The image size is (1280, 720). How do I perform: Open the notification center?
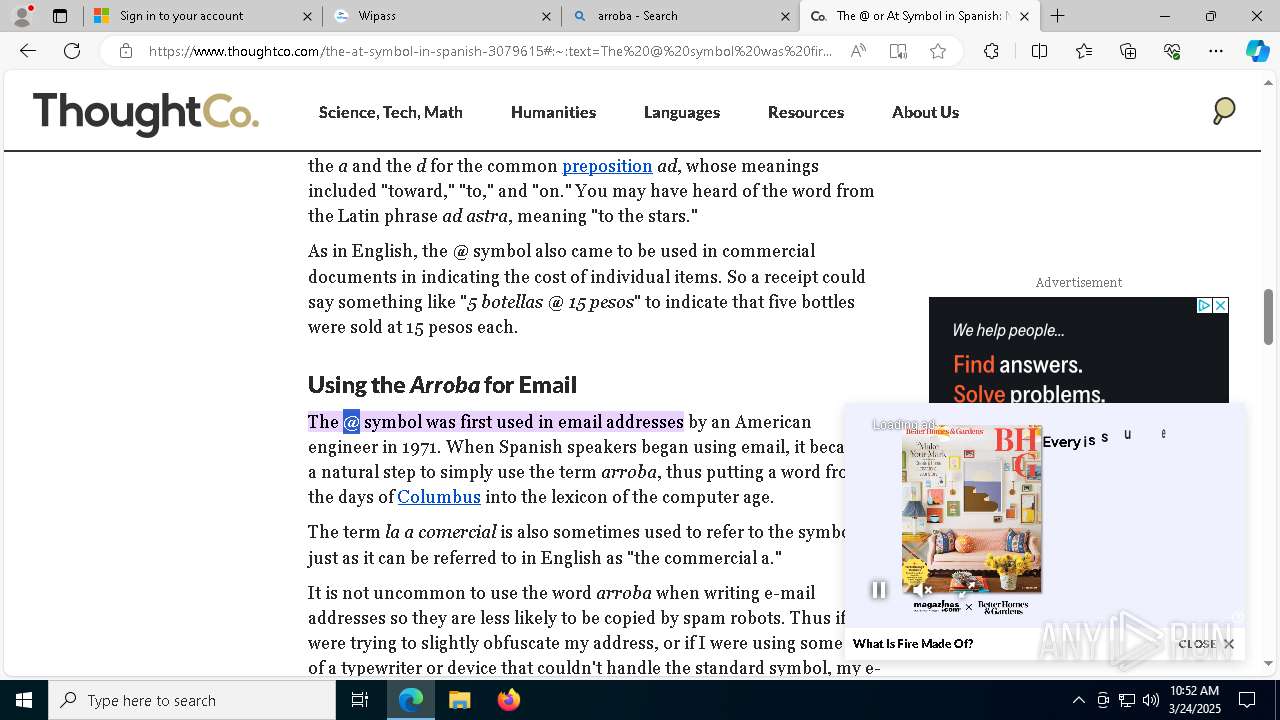coord(1247,700)
